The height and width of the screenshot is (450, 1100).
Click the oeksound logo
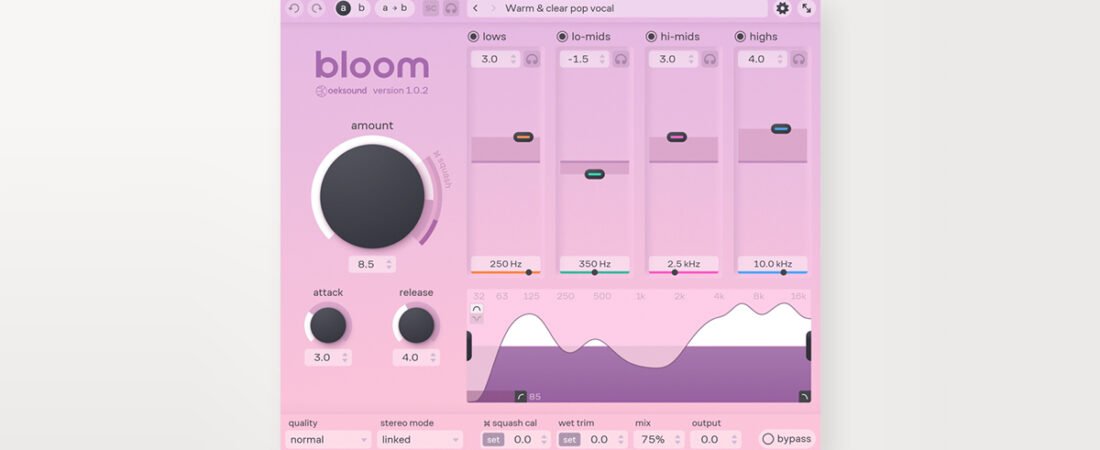[x=341, y=91]
